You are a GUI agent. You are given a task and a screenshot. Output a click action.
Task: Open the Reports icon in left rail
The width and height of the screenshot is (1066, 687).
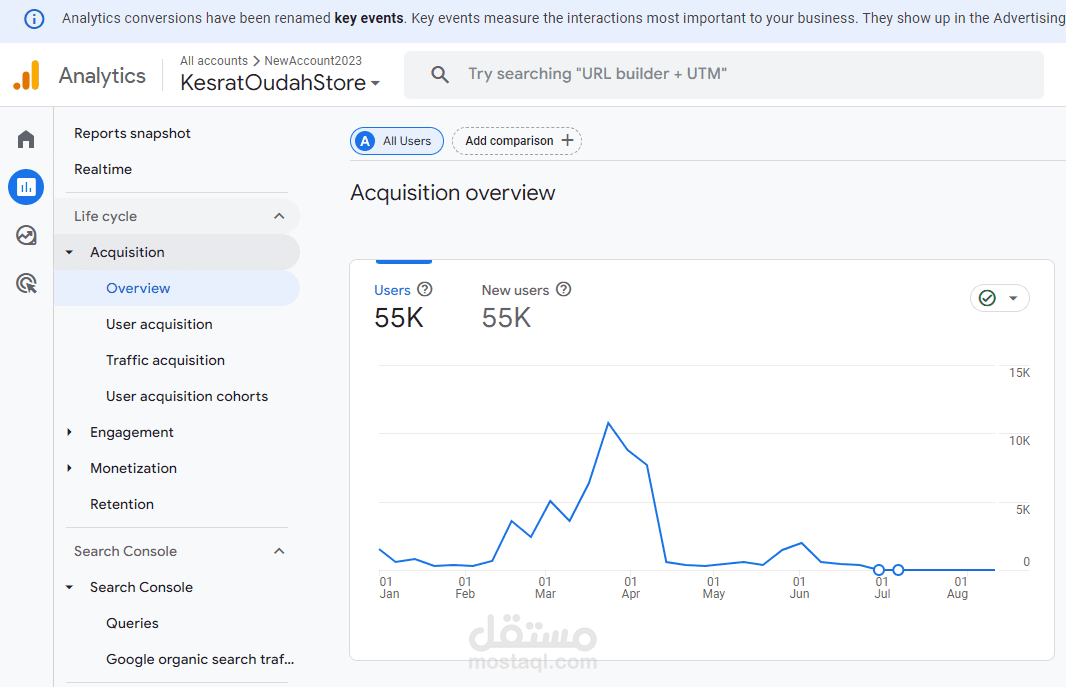coord(26,187)
